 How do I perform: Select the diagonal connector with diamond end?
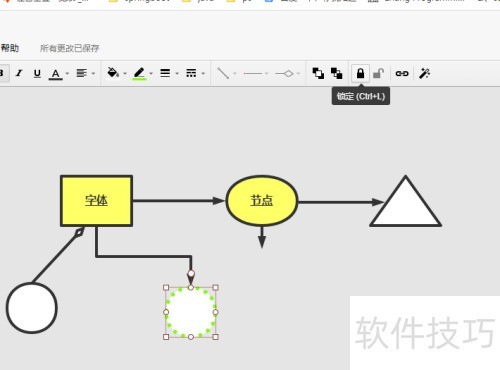[x=59, y=255]
